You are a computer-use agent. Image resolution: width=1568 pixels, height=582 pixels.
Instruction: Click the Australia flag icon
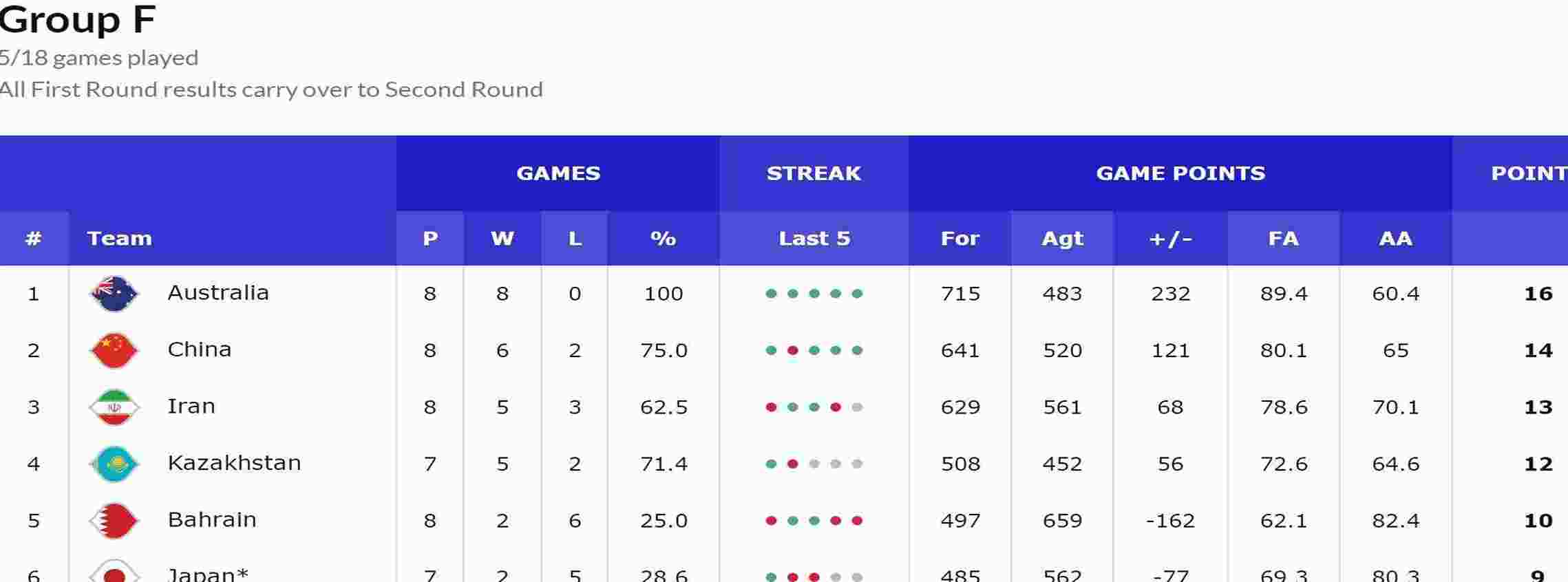(114, 294)
